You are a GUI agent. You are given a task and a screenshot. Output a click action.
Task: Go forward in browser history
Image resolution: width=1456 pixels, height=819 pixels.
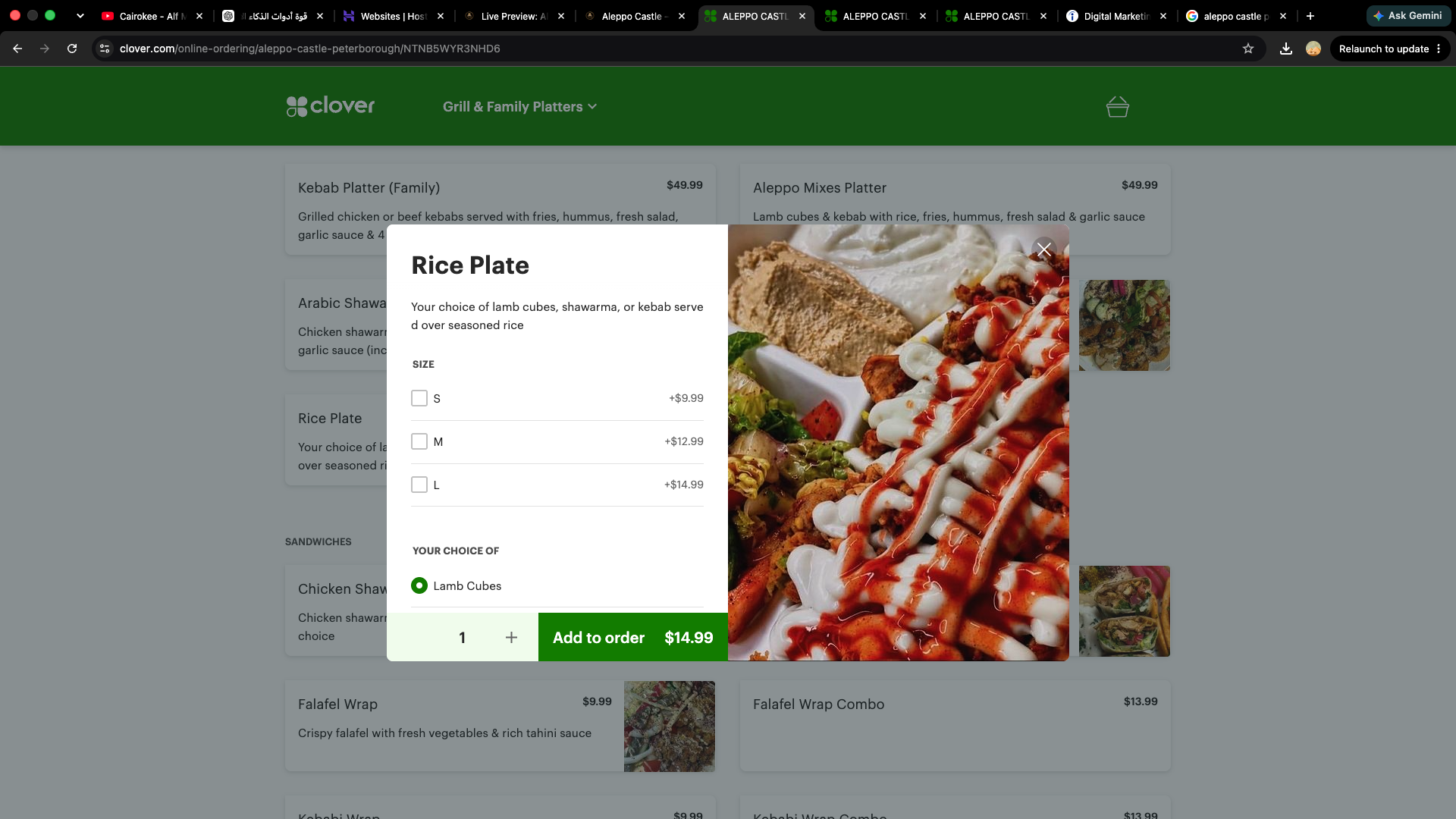[45, 49]
